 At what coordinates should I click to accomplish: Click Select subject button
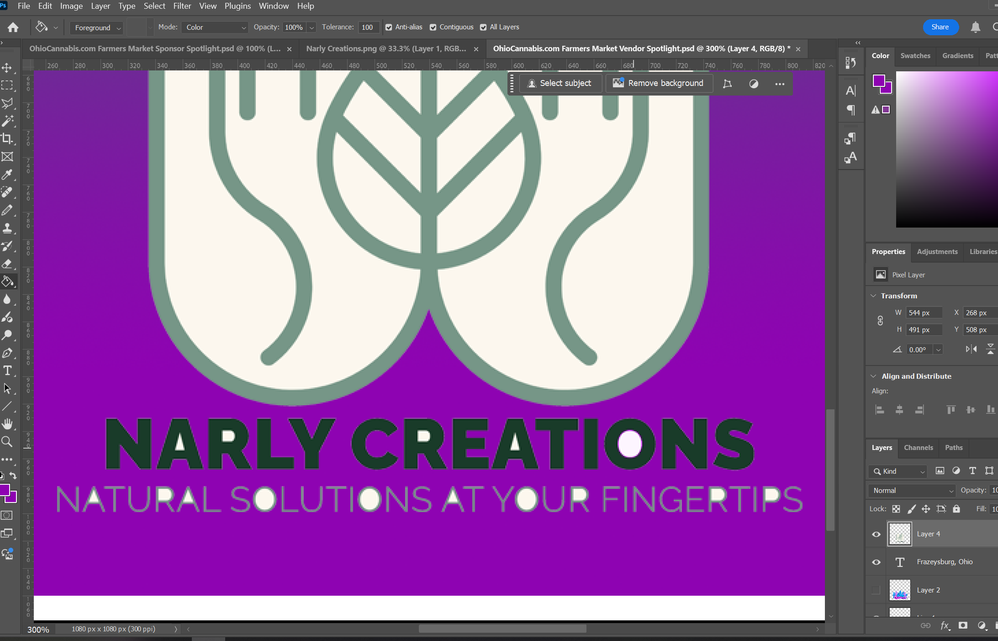(x=559, y=83)
